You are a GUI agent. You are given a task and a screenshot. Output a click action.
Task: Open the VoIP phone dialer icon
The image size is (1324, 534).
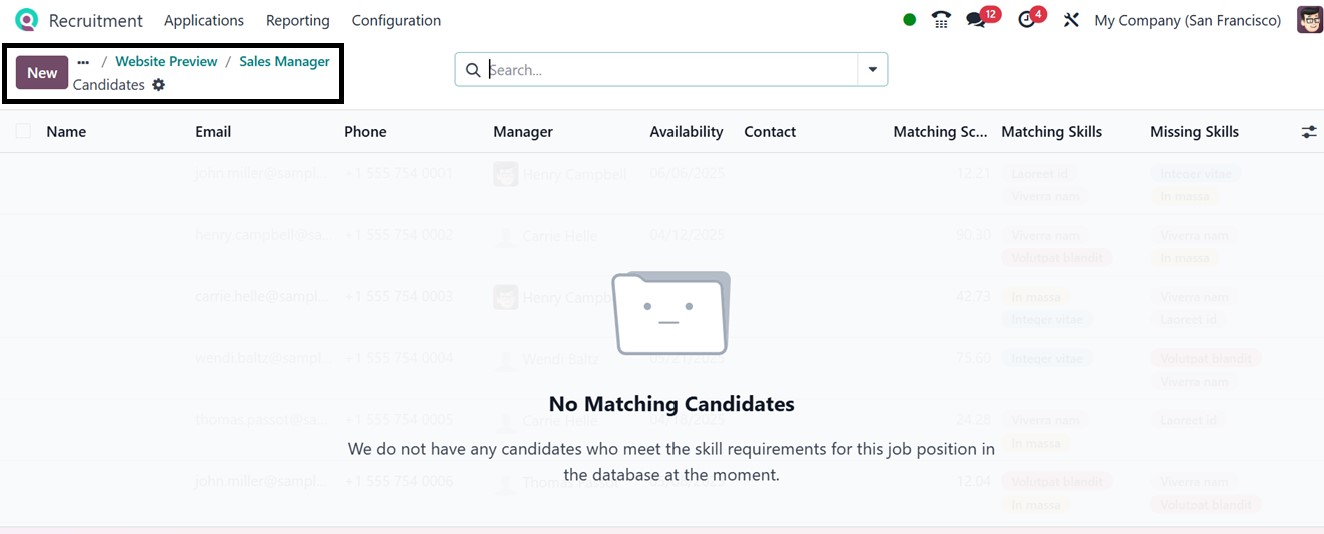[940, 20]
